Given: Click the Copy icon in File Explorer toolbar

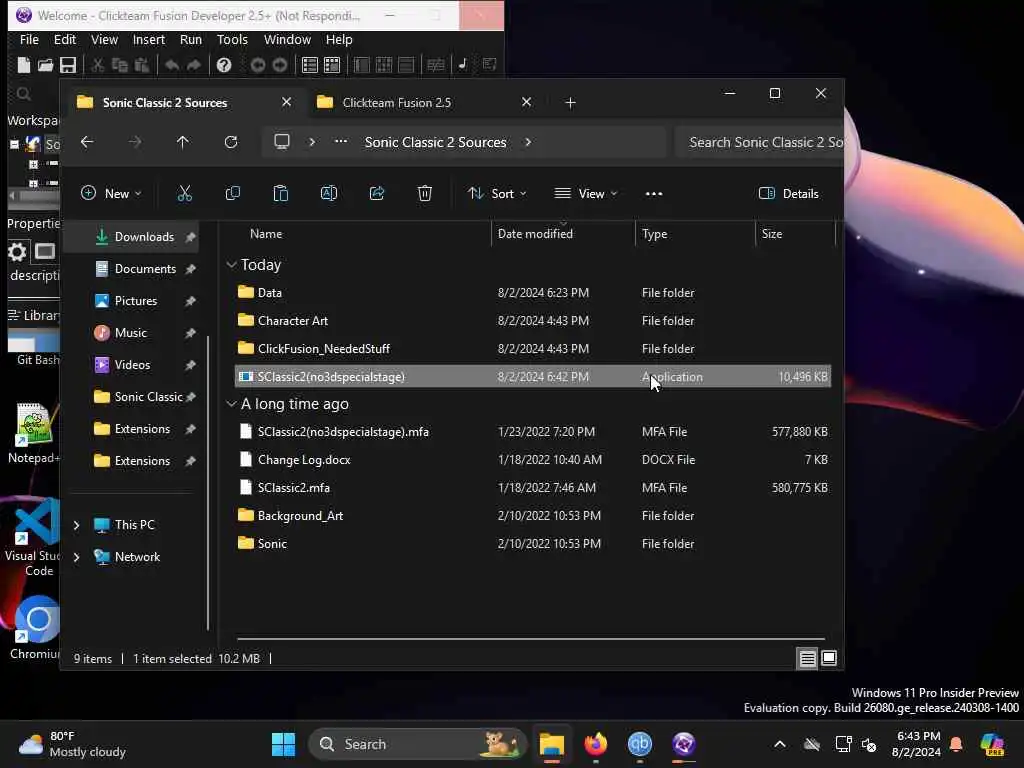Looking at the screenshot, I should coord(232,193).
